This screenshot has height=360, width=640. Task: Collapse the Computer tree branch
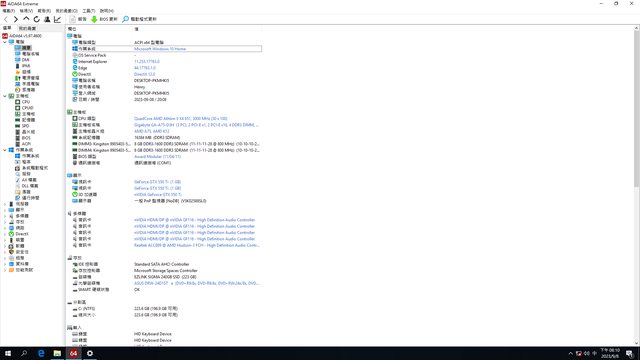pyautogui.click(x=5, y=42)
